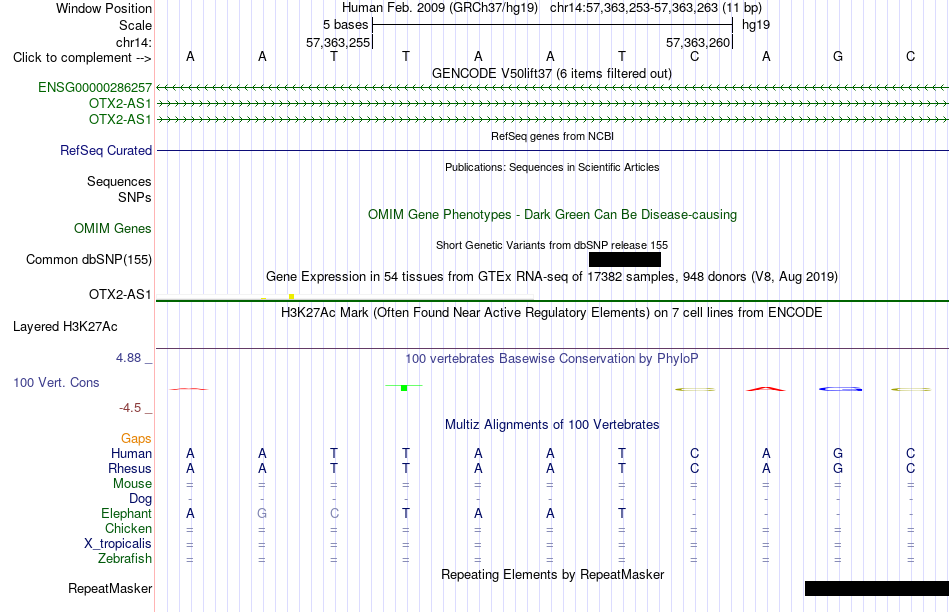Click the 57,363,255 position marker
Screen dimensions: 950x612
[x=338, y=42]
